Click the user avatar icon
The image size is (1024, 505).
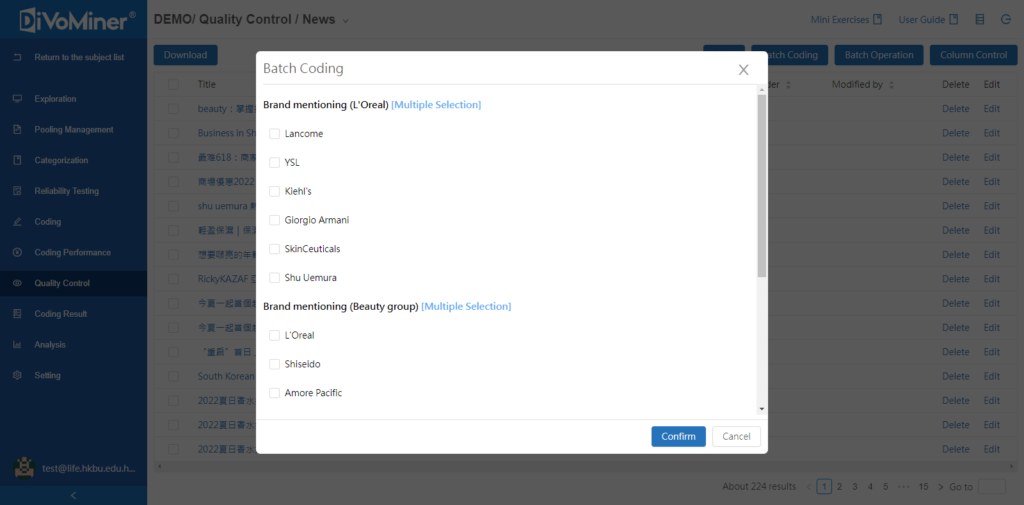pyautogui.click(x=24, y=468)
